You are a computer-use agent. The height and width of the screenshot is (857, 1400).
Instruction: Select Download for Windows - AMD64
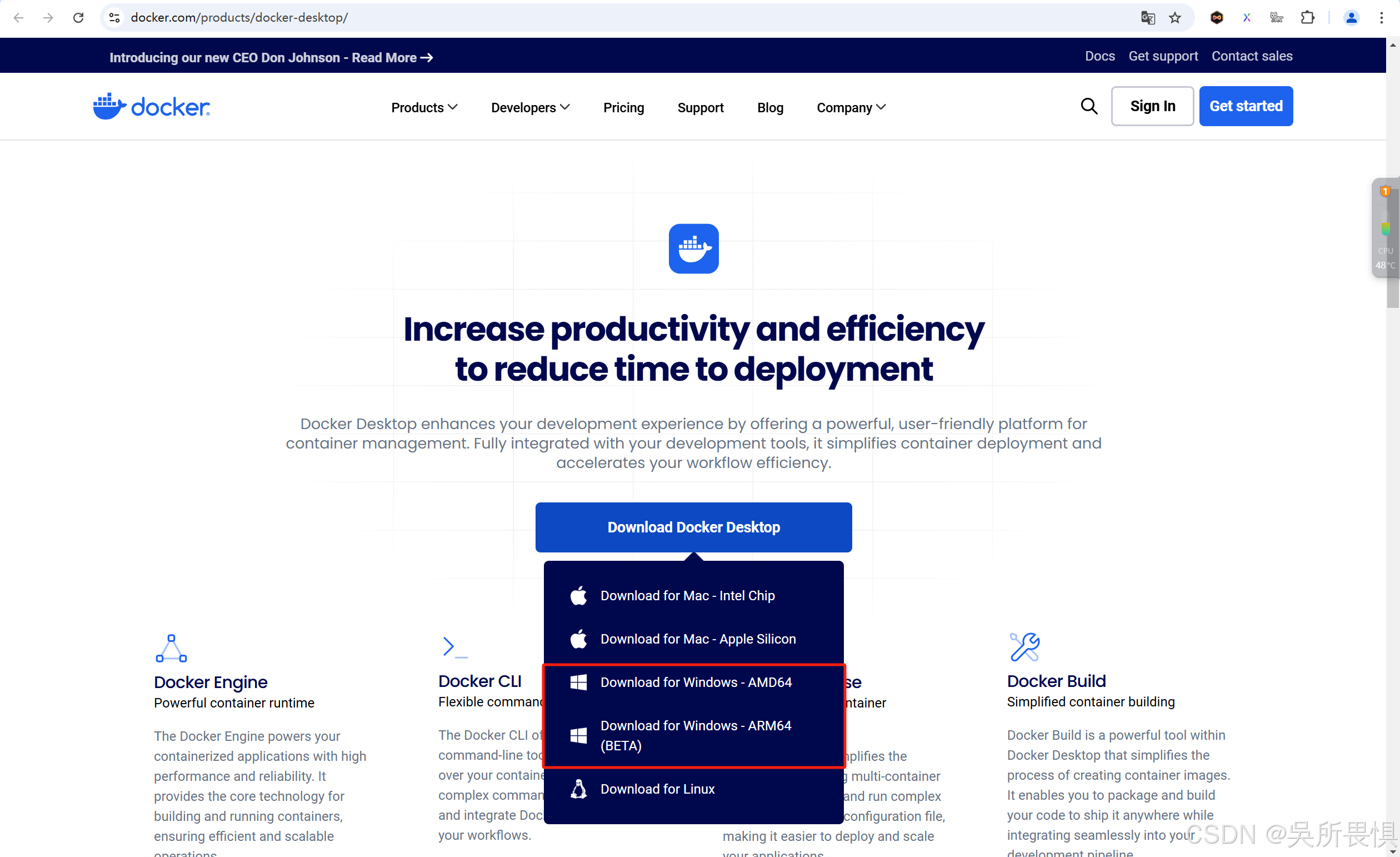point(693,682)
